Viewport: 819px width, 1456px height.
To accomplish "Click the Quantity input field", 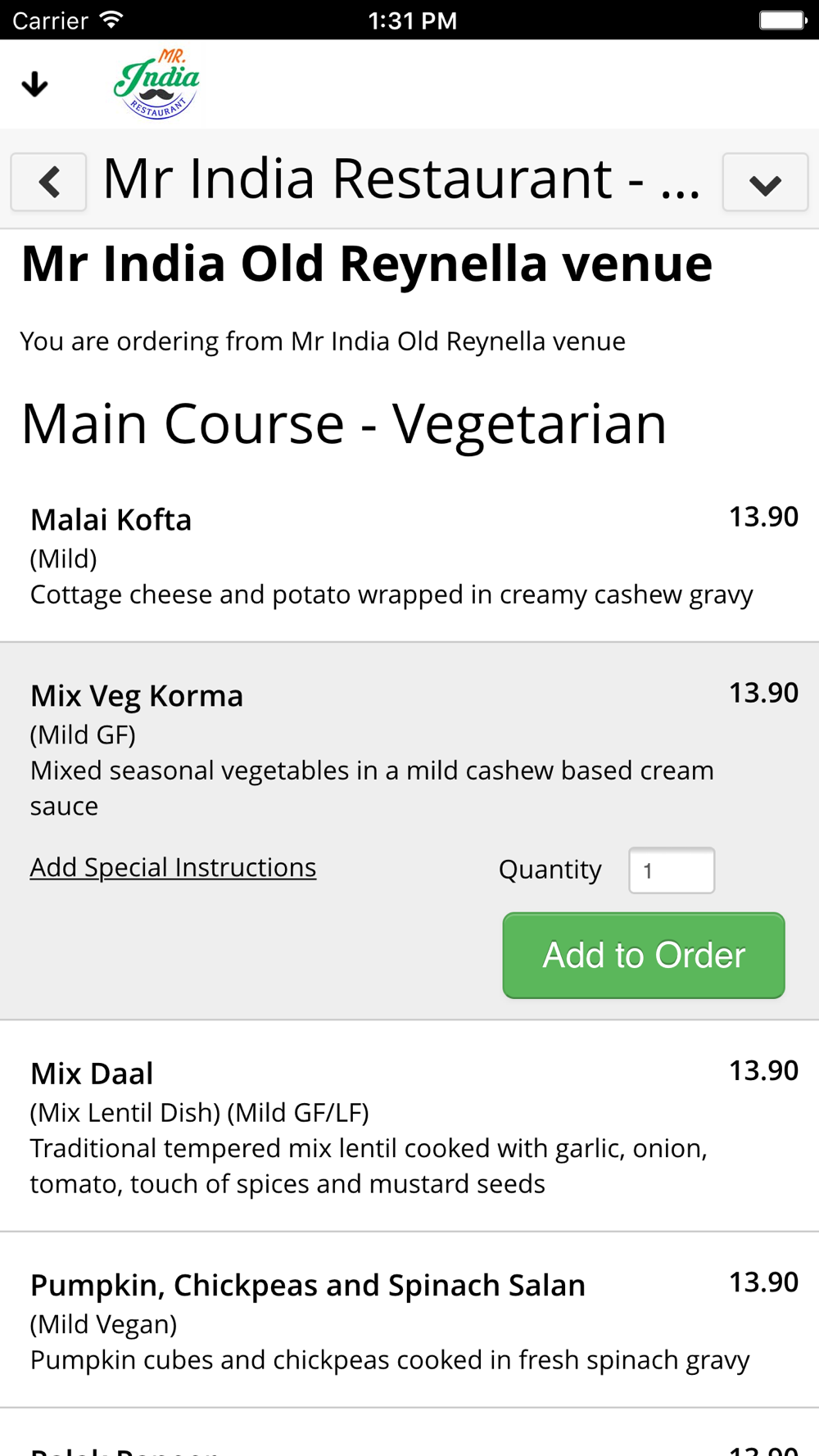I will 672,870.
